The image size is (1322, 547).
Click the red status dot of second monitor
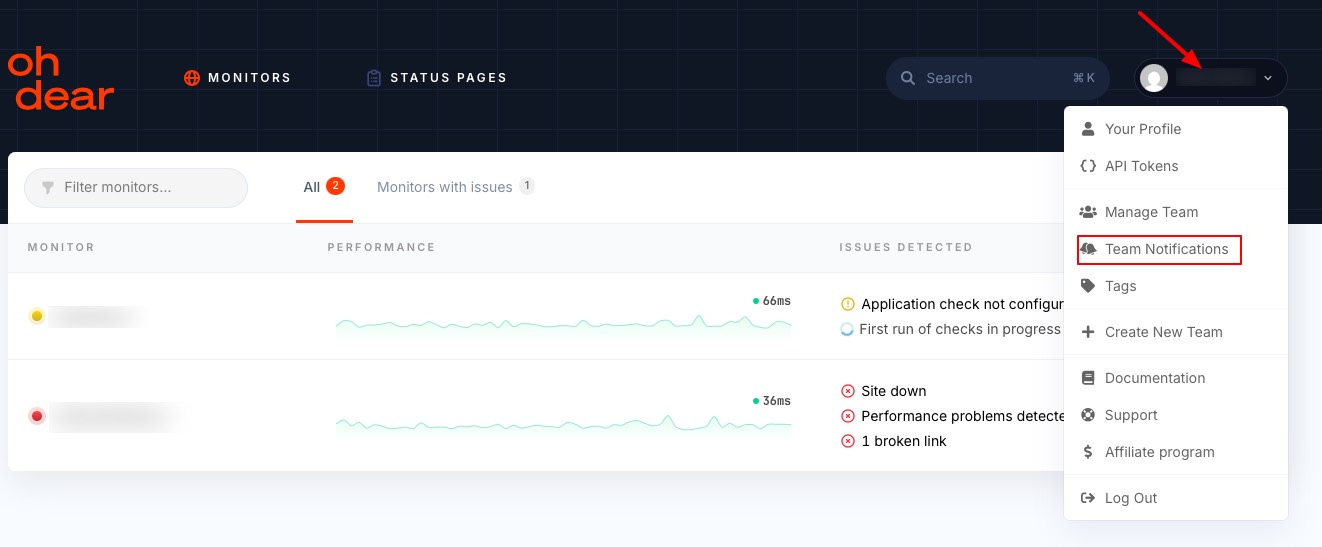(x=37, y=416)
